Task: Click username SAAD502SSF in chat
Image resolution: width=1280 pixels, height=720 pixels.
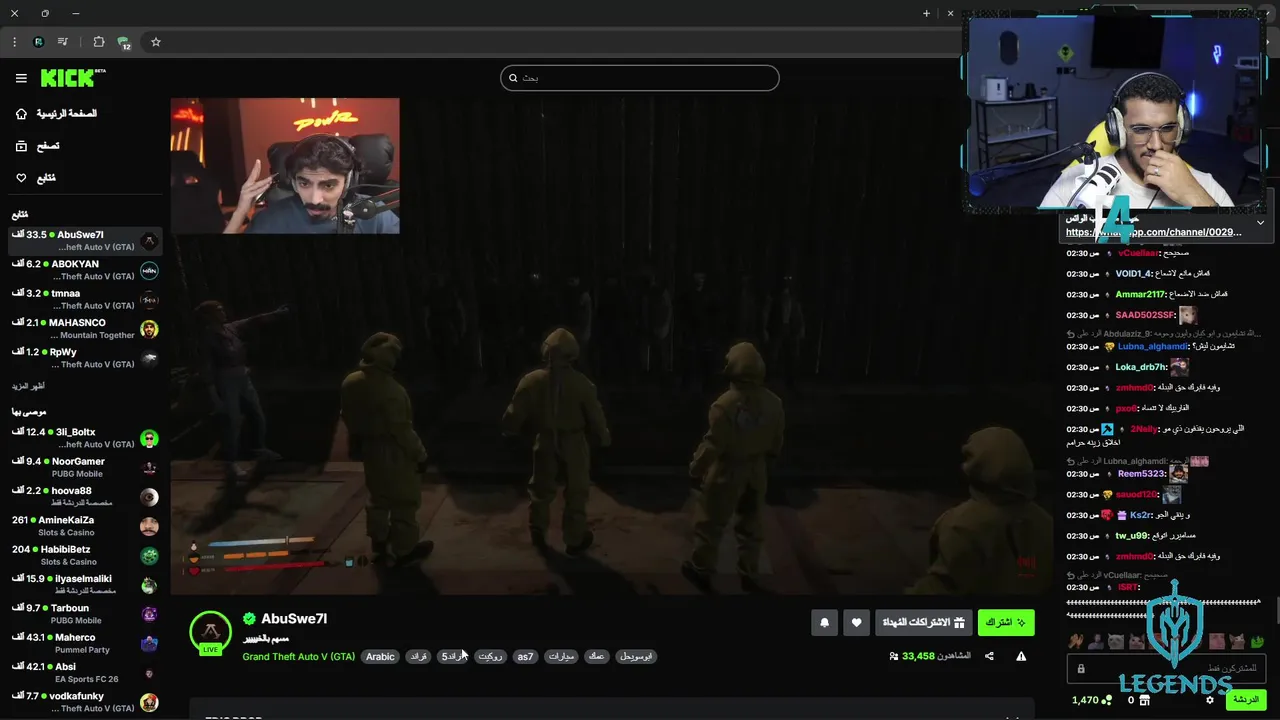Action: 1145,315
